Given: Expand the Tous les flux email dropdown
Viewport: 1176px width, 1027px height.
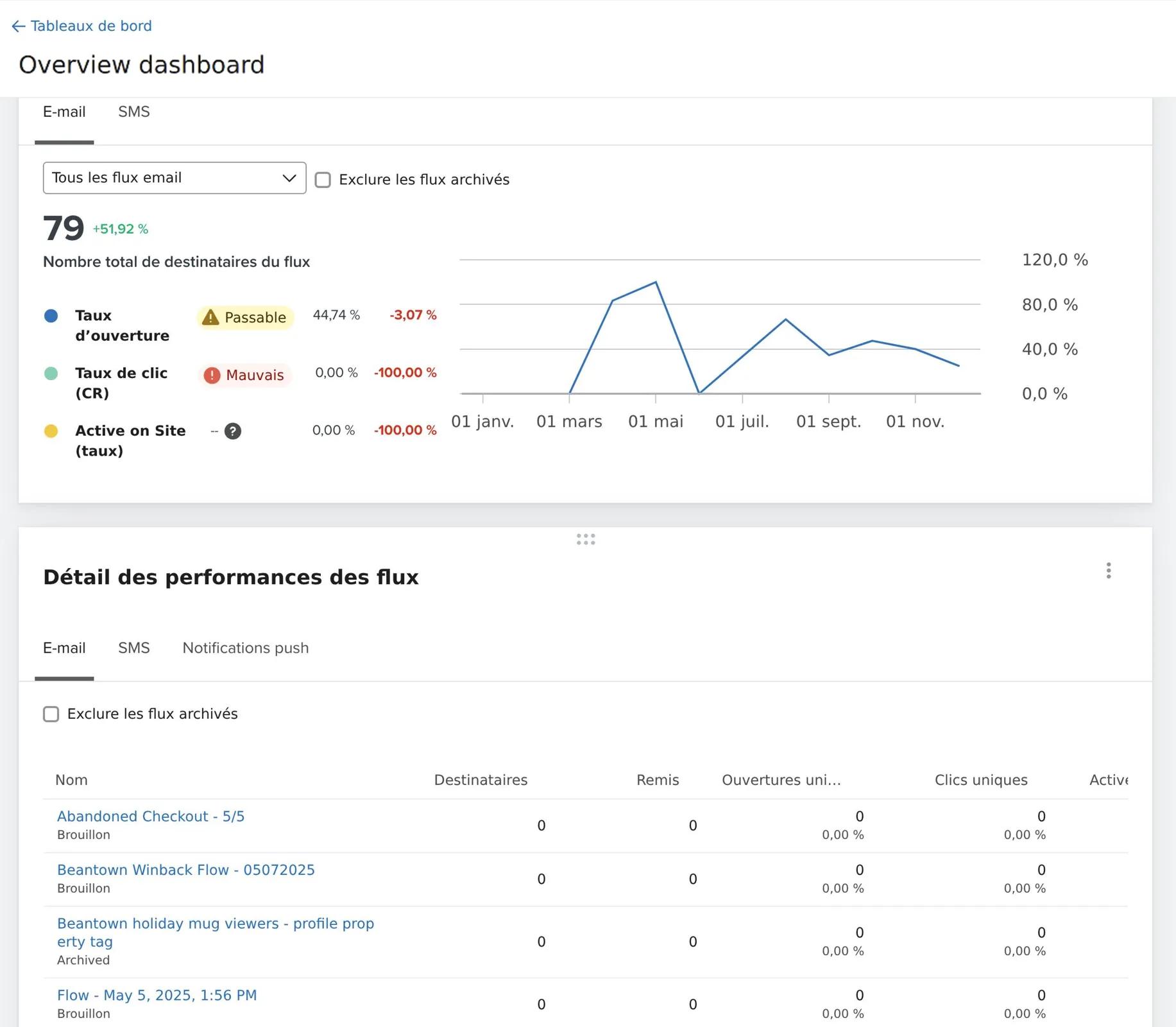Looking at the screenshot, I should click(x=174, y=178).
